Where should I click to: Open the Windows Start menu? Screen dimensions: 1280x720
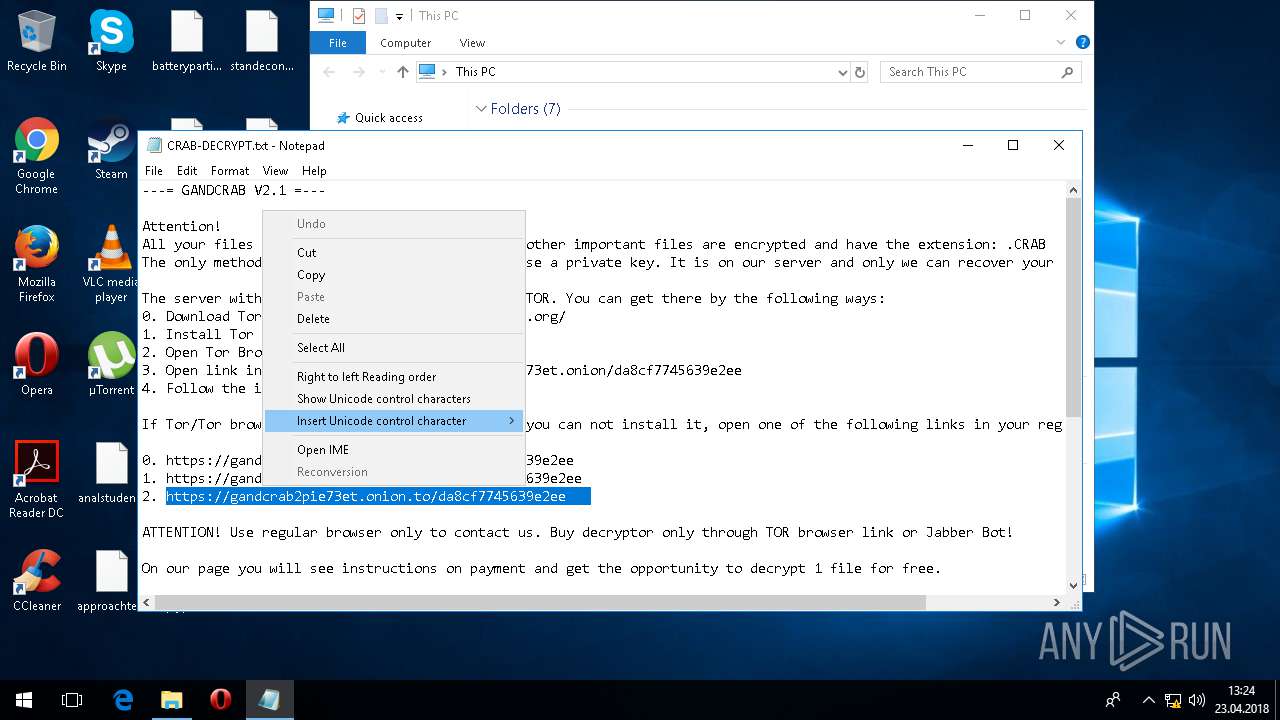click(24, 700)
